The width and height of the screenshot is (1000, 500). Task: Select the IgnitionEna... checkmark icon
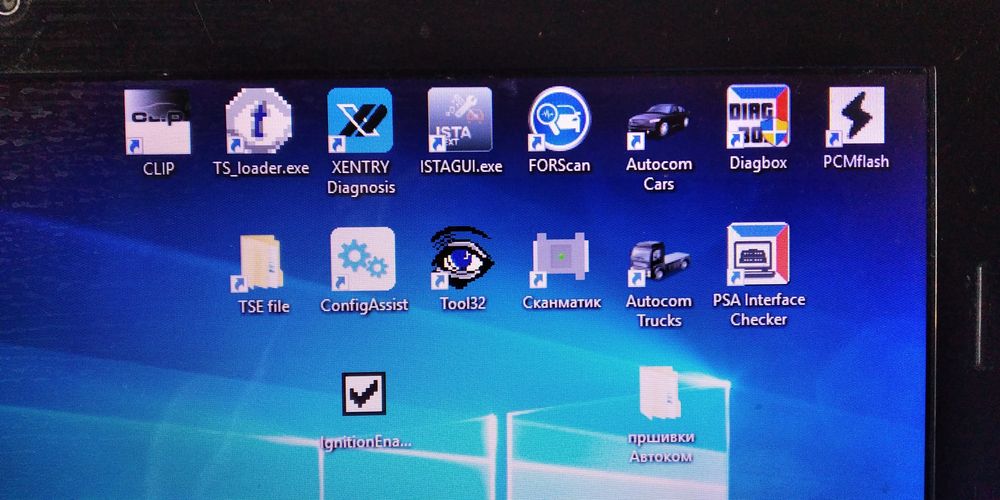(x=364, y=393)
